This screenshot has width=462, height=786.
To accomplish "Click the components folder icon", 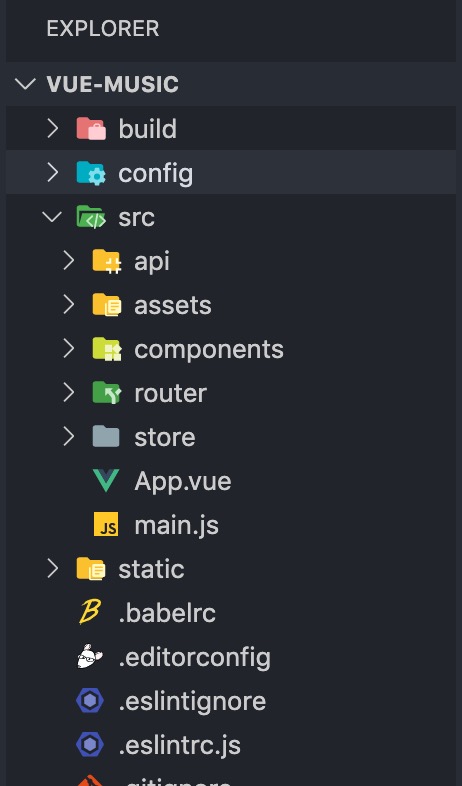I will pyautogui.click(x=107, y=349).
